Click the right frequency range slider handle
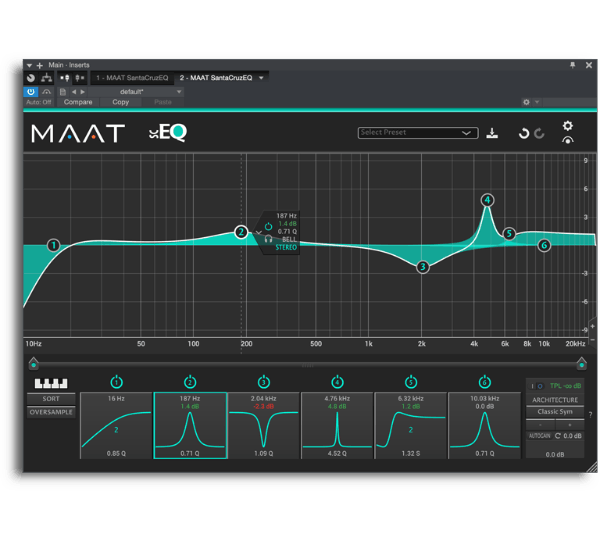 [x=582, y=363]
